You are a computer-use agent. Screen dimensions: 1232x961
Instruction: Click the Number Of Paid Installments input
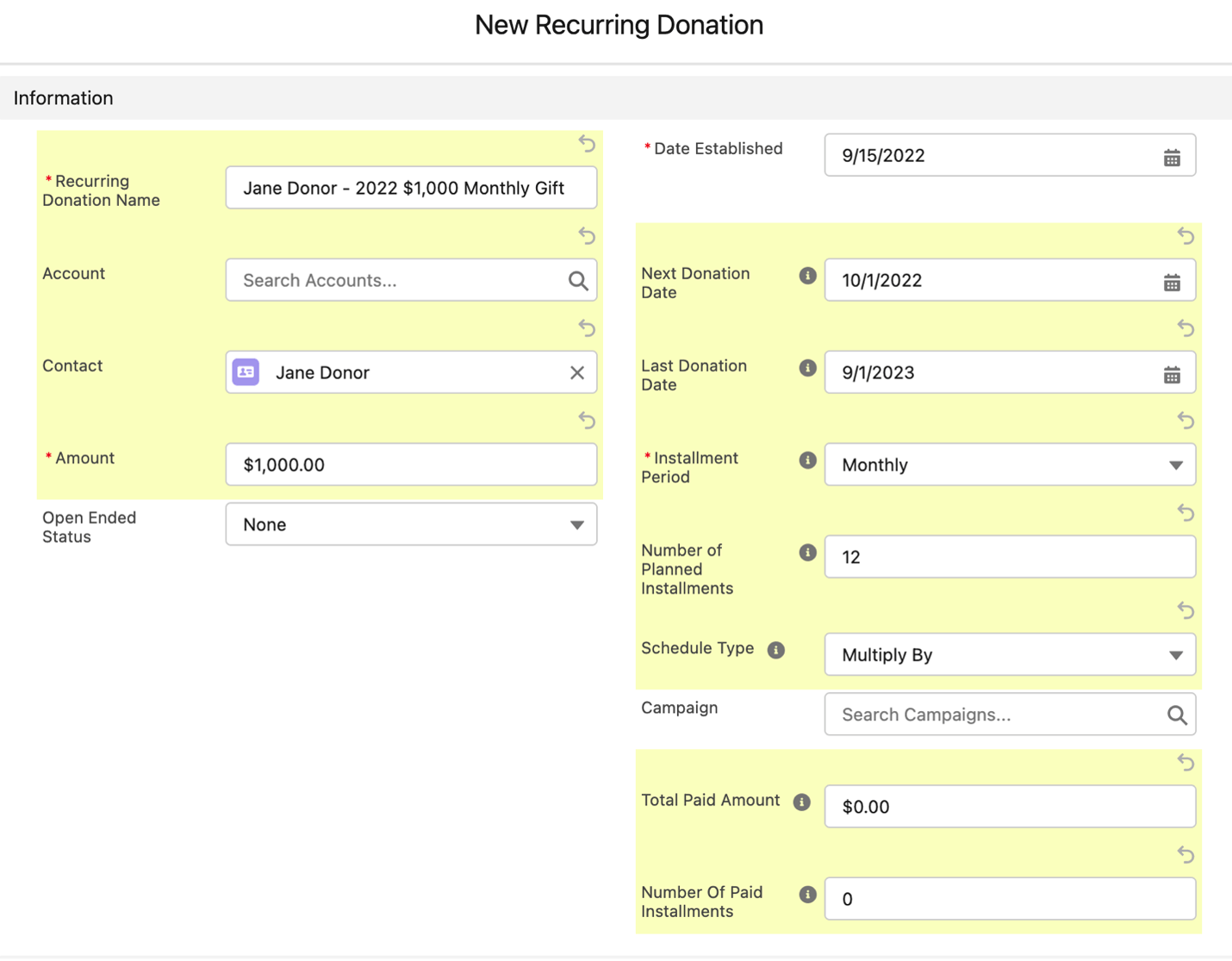1010,899
